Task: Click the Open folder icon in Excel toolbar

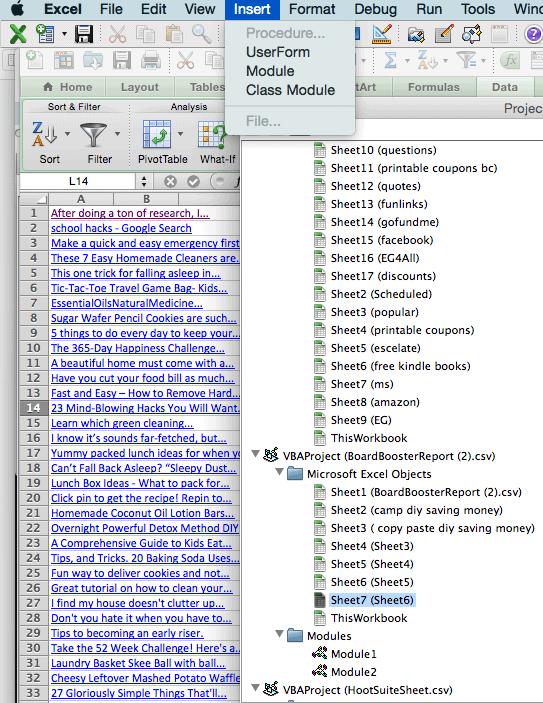Action: coord(92,60)
